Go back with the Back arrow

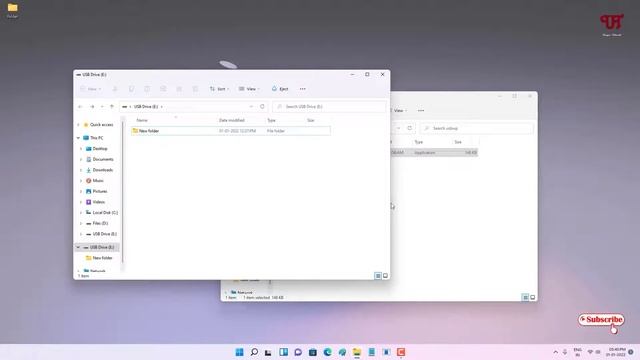(x=80, y=107)
